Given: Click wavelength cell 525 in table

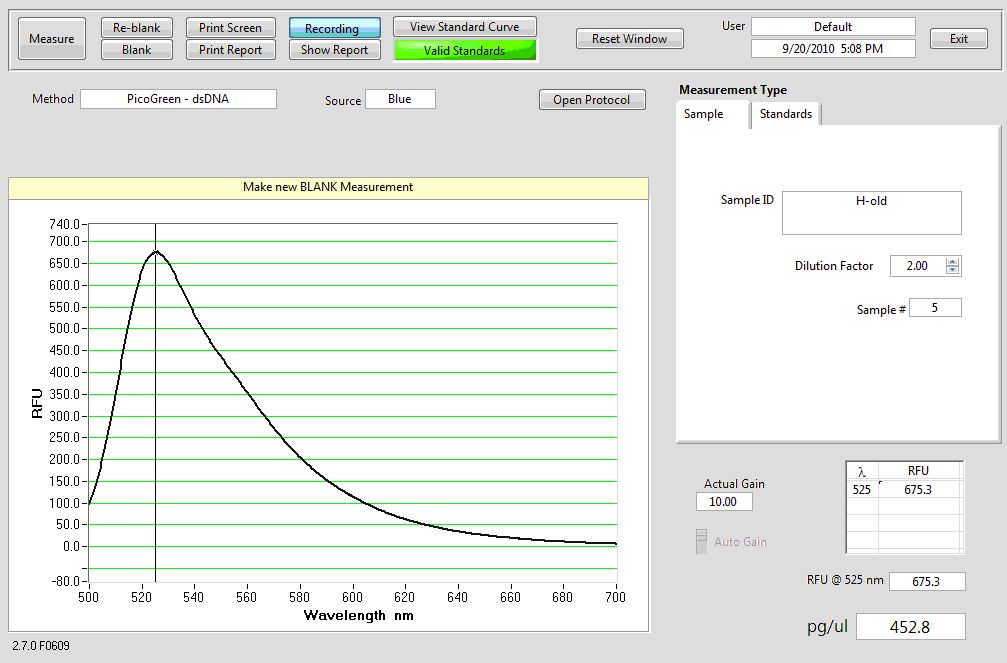Looking at the screenshot, I should point(862,490).
